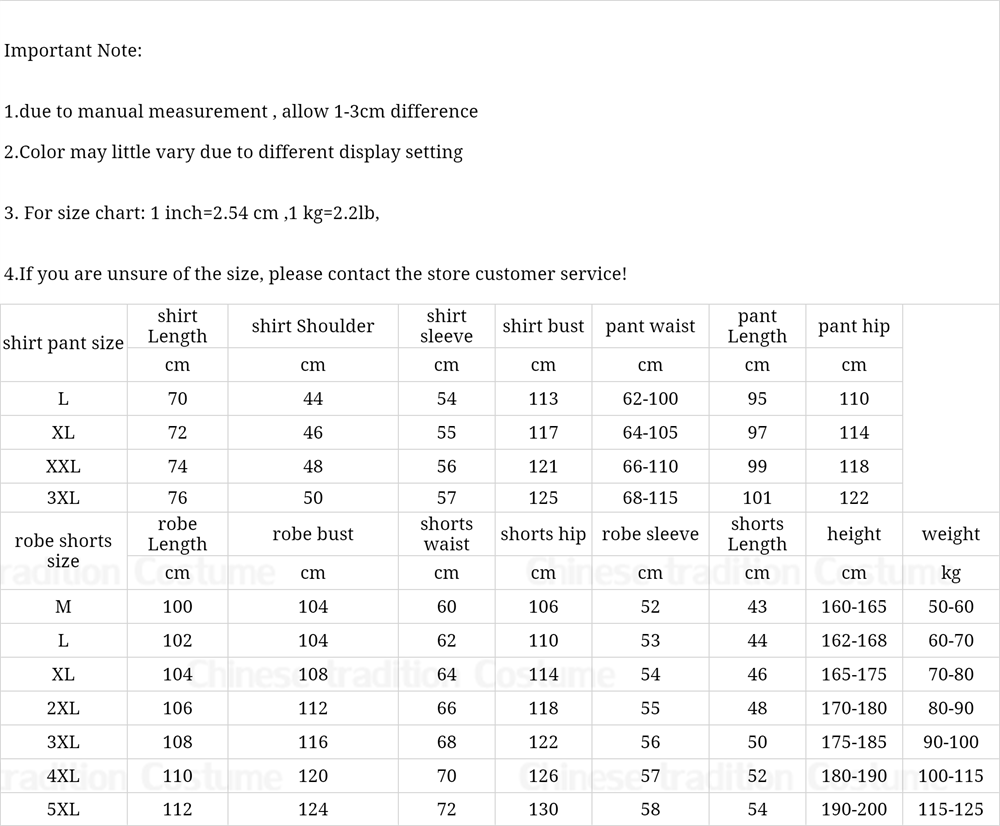1000x826 pixels.
Task: Click the 'weight' column header
Action: 950,534
